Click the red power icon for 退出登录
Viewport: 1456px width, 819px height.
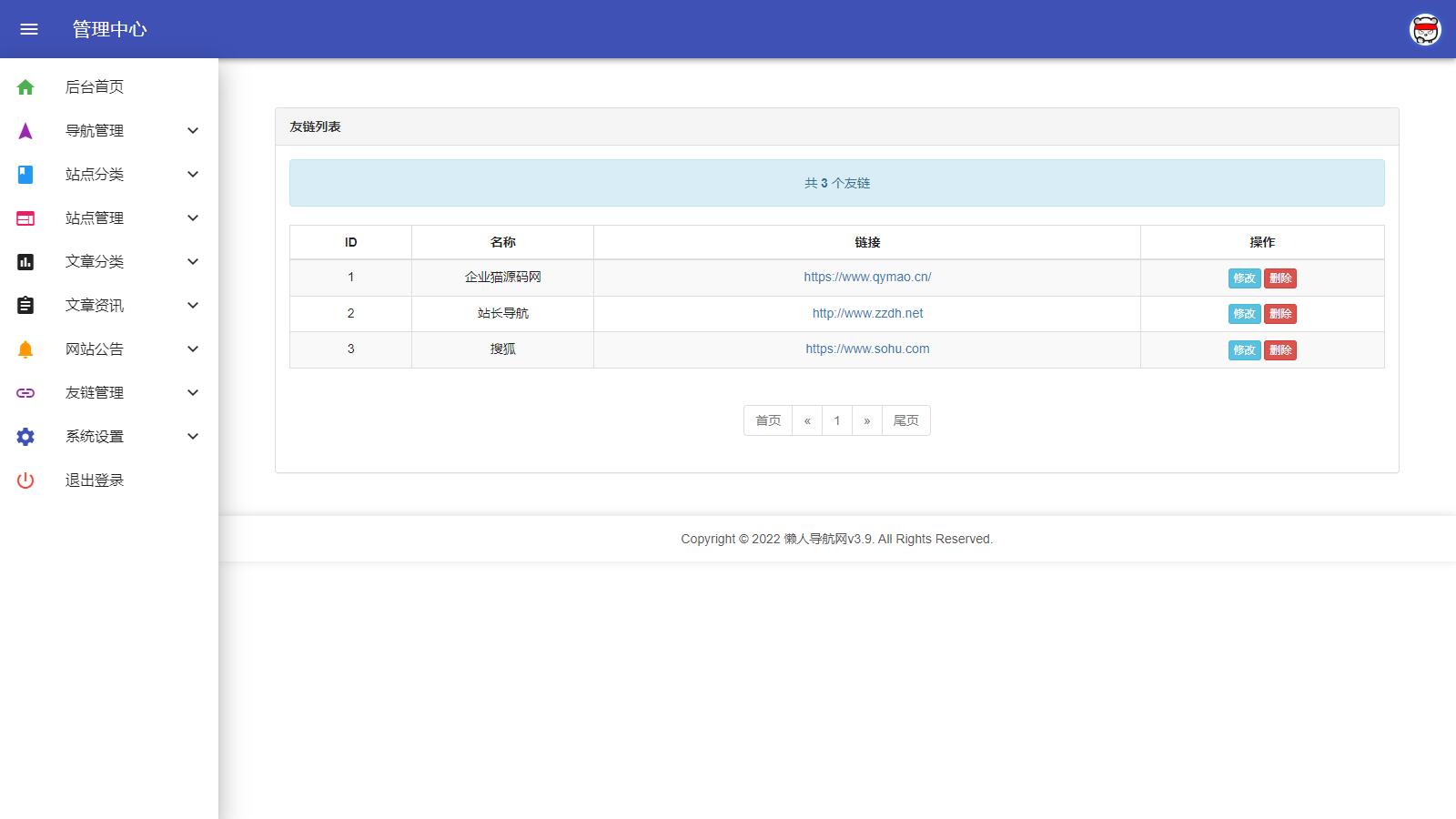click(x=25, y=480)
